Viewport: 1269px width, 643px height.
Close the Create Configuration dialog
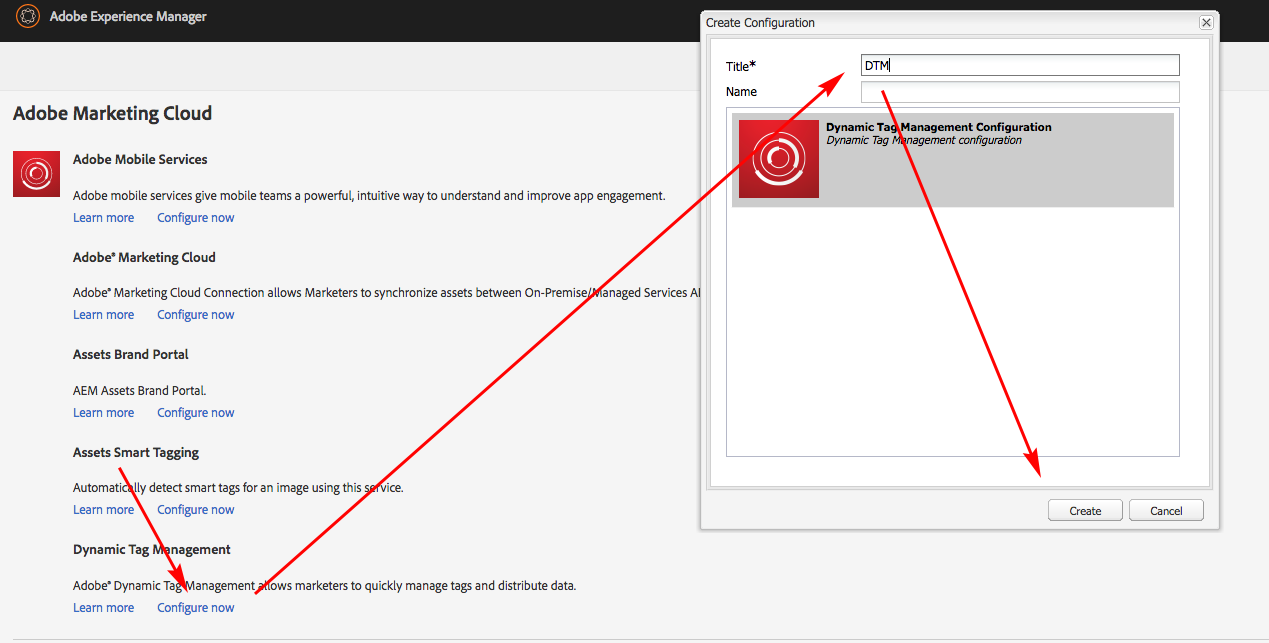[1206, 22]
